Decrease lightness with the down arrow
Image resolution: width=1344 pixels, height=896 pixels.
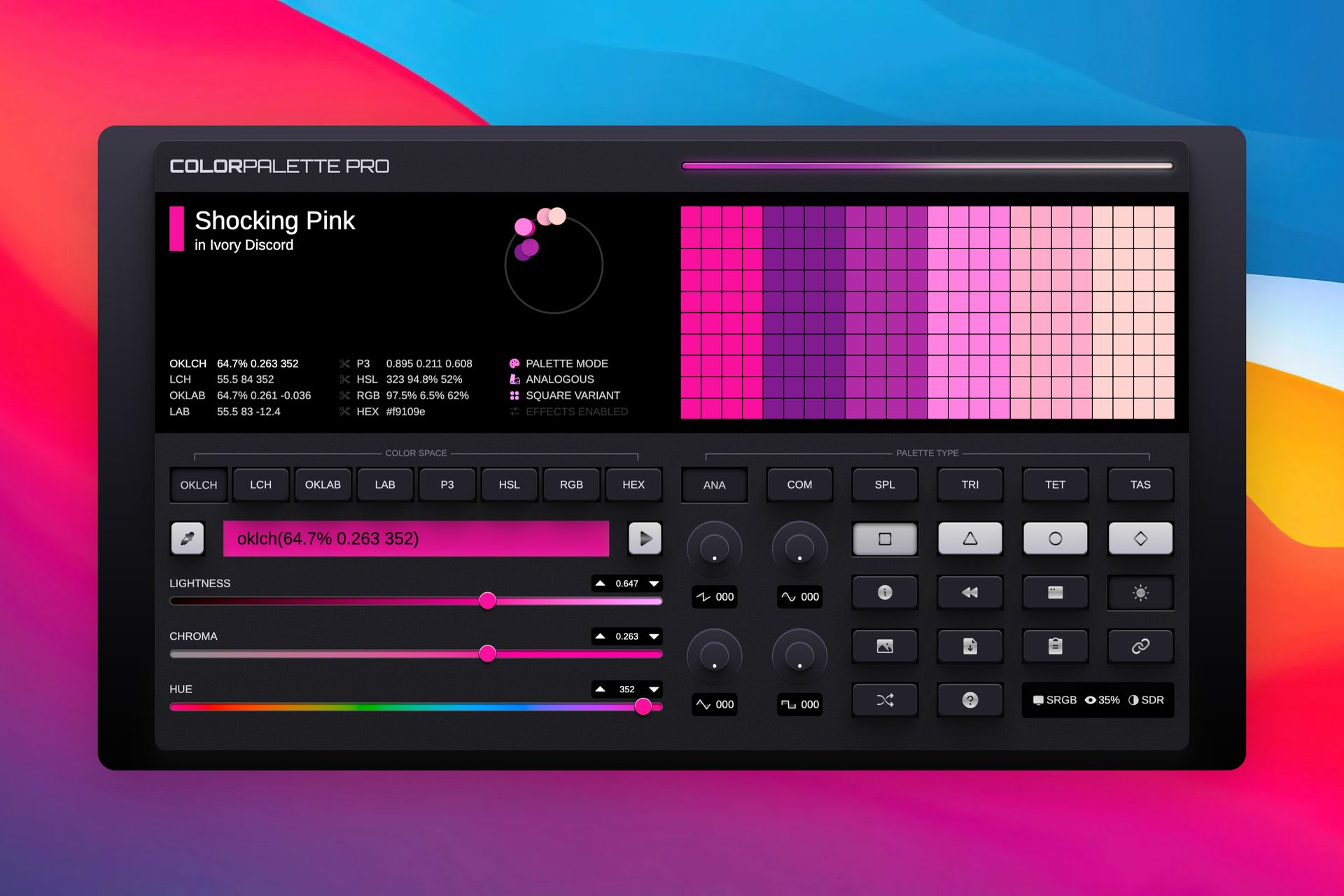tap(654, 583)
